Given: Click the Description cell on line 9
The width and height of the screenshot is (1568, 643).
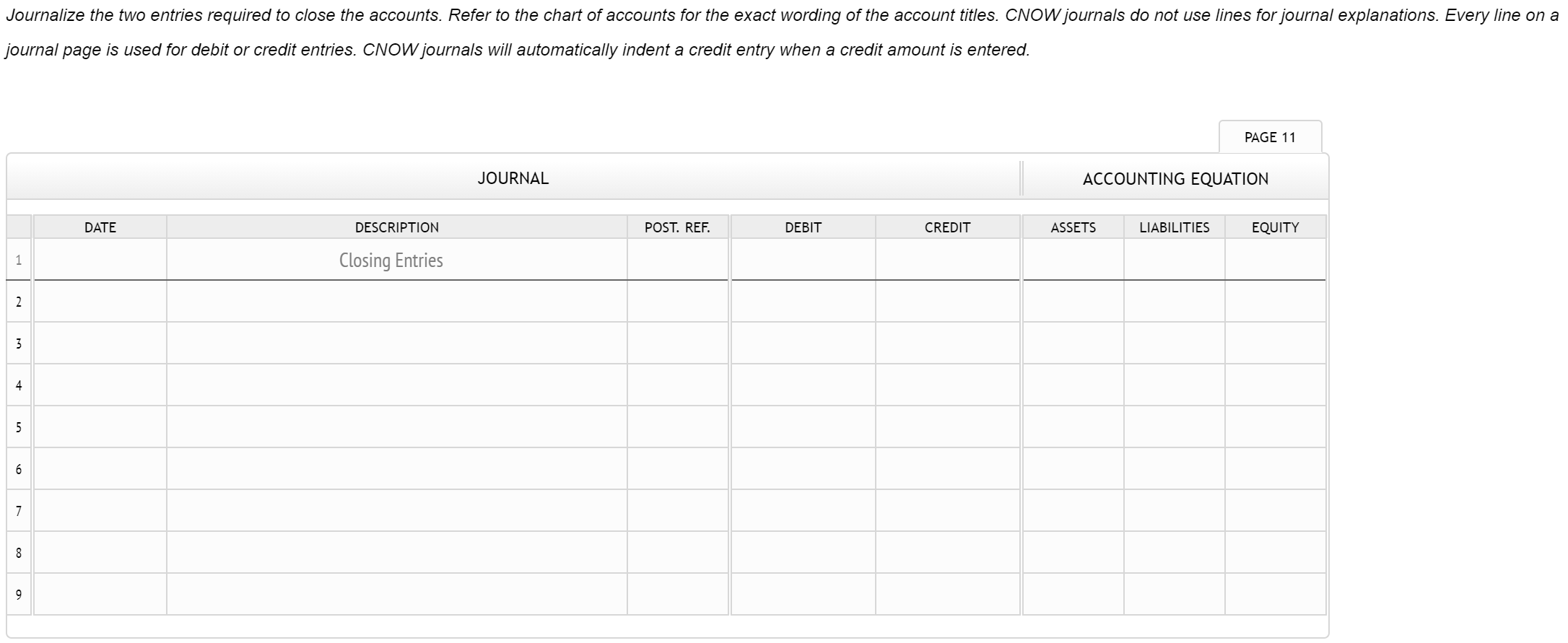Looking at the screenshot, I should pyautogui.click(x=396, y=594).
